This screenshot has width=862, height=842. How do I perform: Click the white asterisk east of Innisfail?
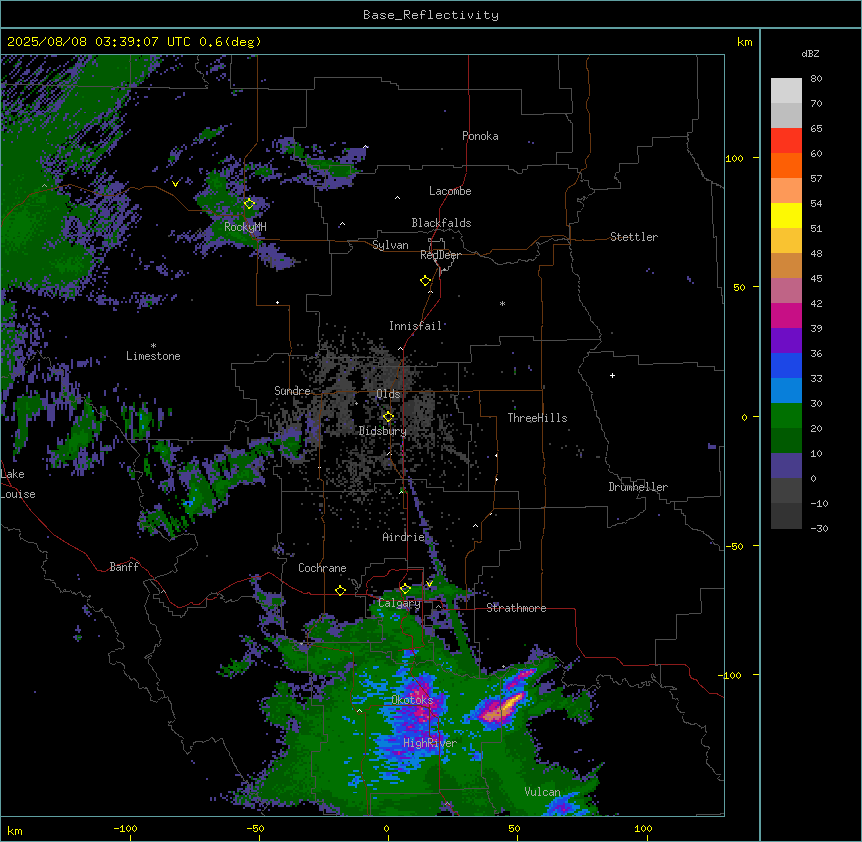point(502,303)
